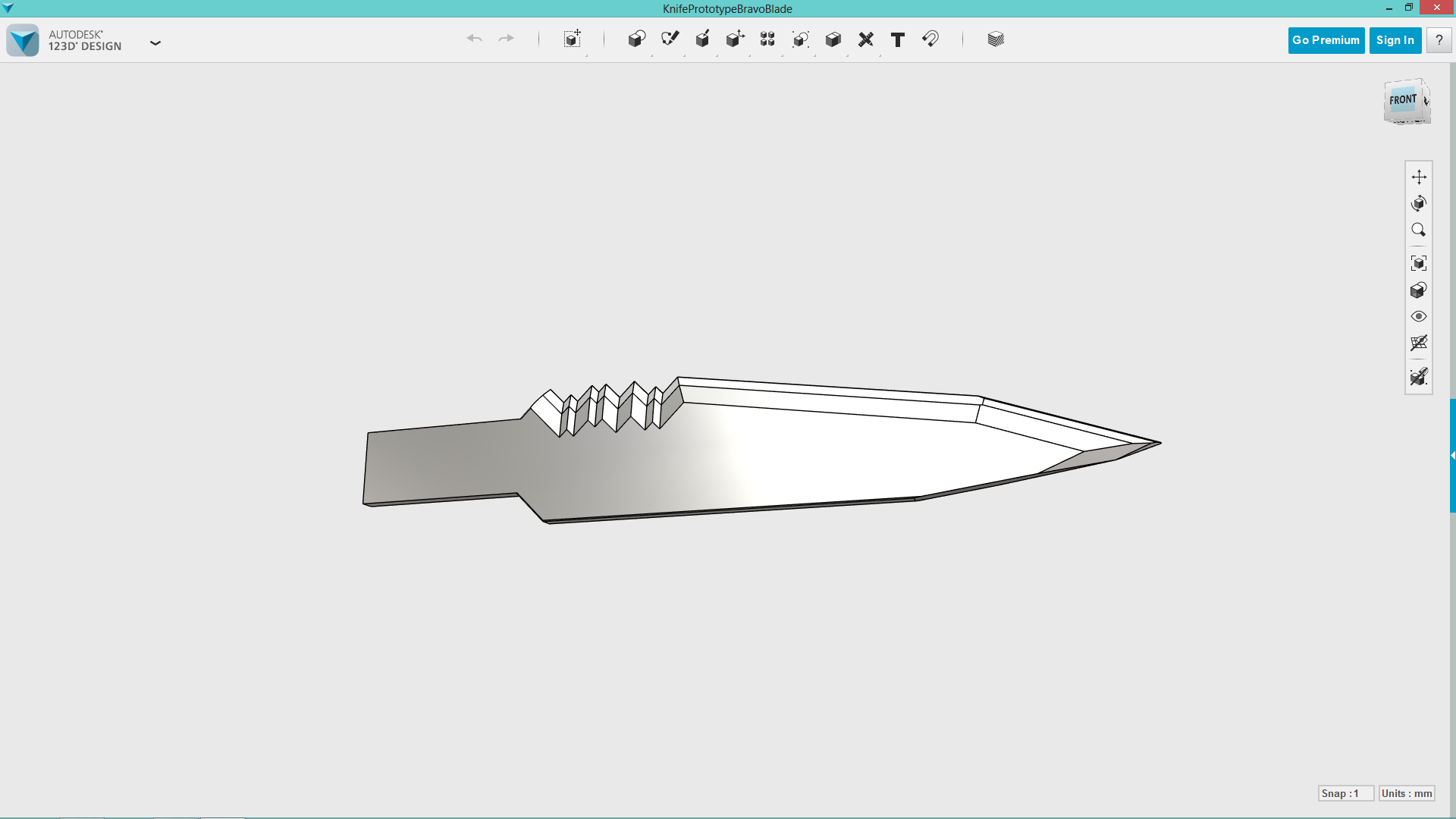Click the Fit view icon
This screenshot has height=819, width=1456.
pos(1419,263)
